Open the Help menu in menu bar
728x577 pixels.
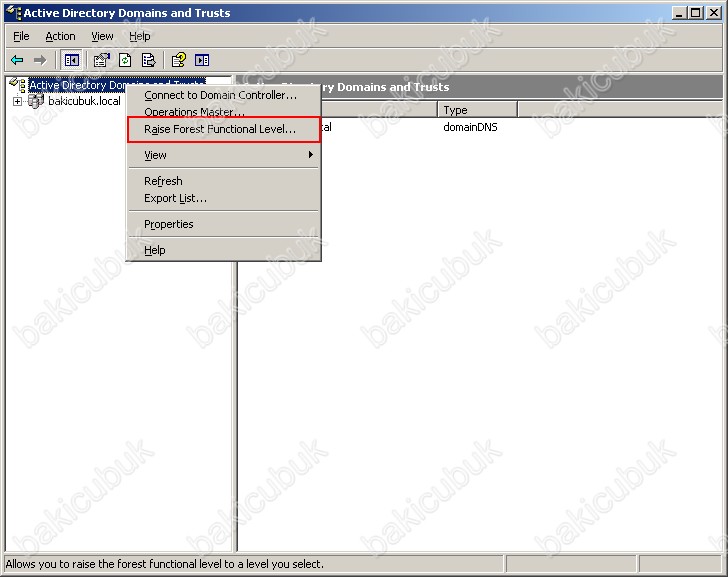[140, 36]
